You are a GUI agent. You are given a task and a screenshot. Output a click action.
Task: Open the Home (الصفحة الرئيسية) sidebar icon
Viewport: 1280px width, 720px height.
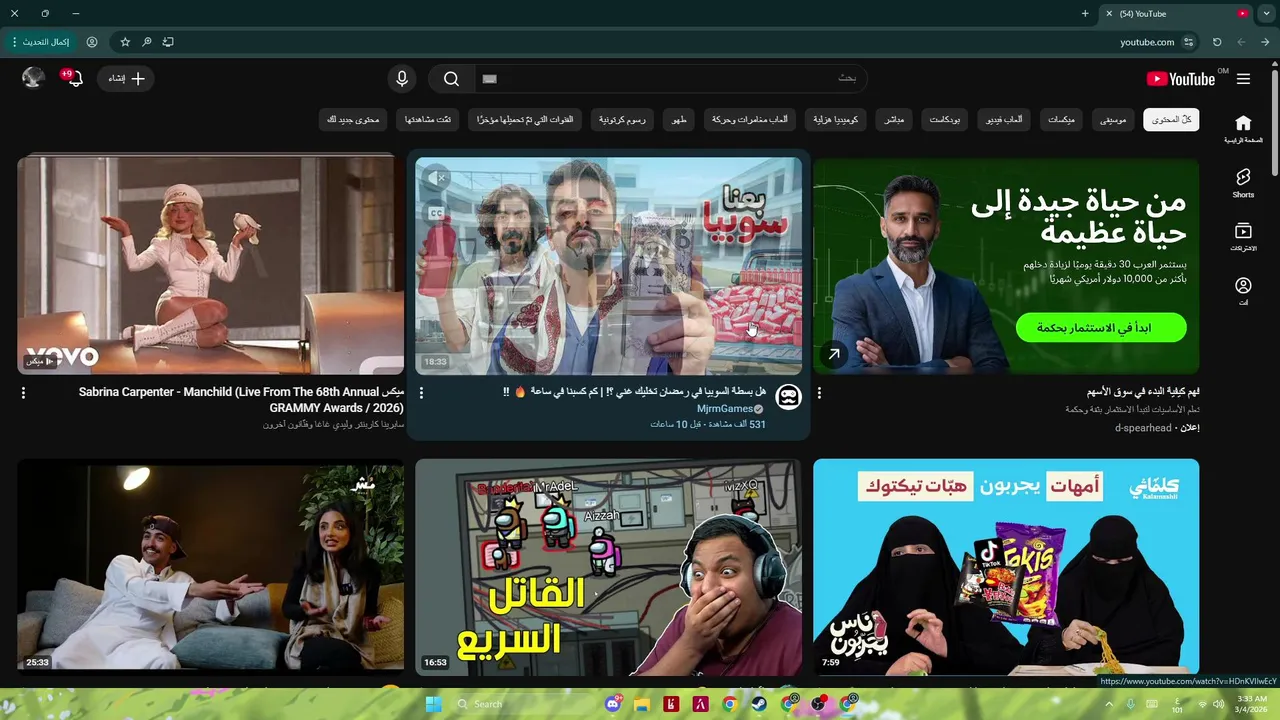click(1243, 129)
